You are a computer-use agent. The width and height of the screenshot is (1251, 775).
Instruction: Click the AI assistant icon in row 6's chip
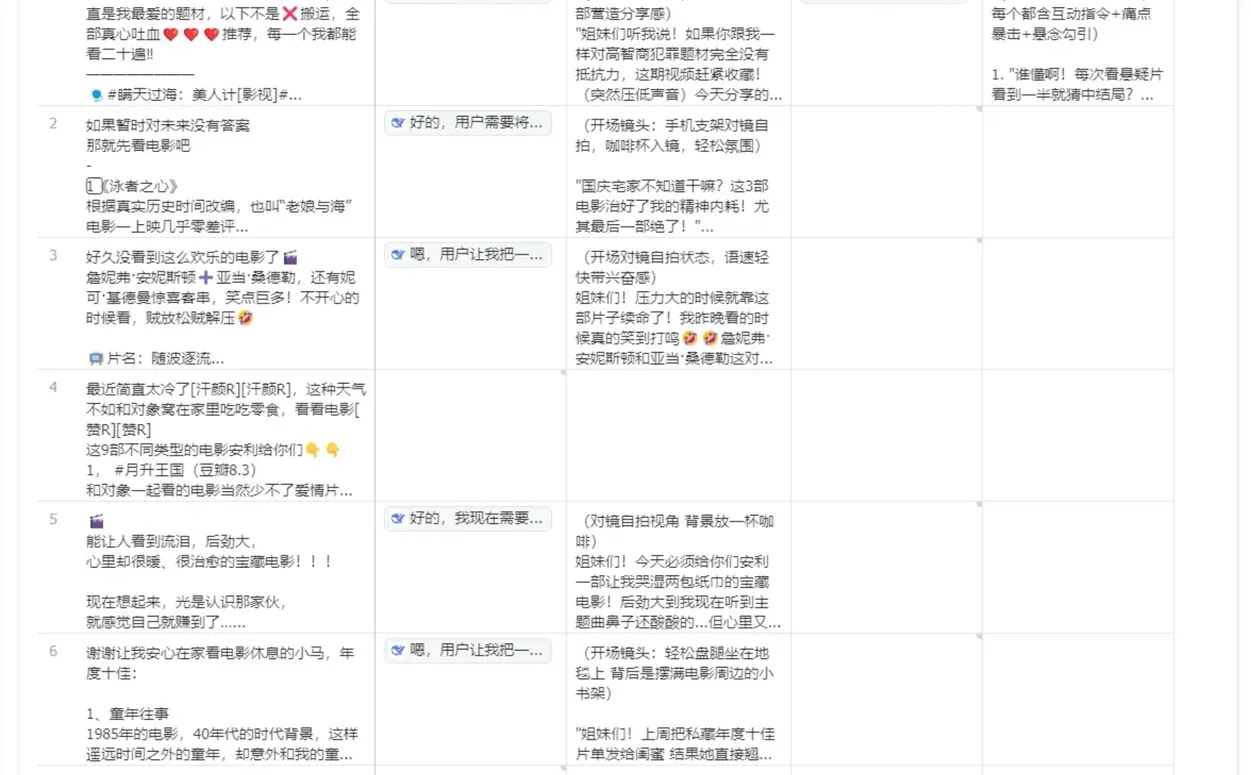click(x=399, y=650)
